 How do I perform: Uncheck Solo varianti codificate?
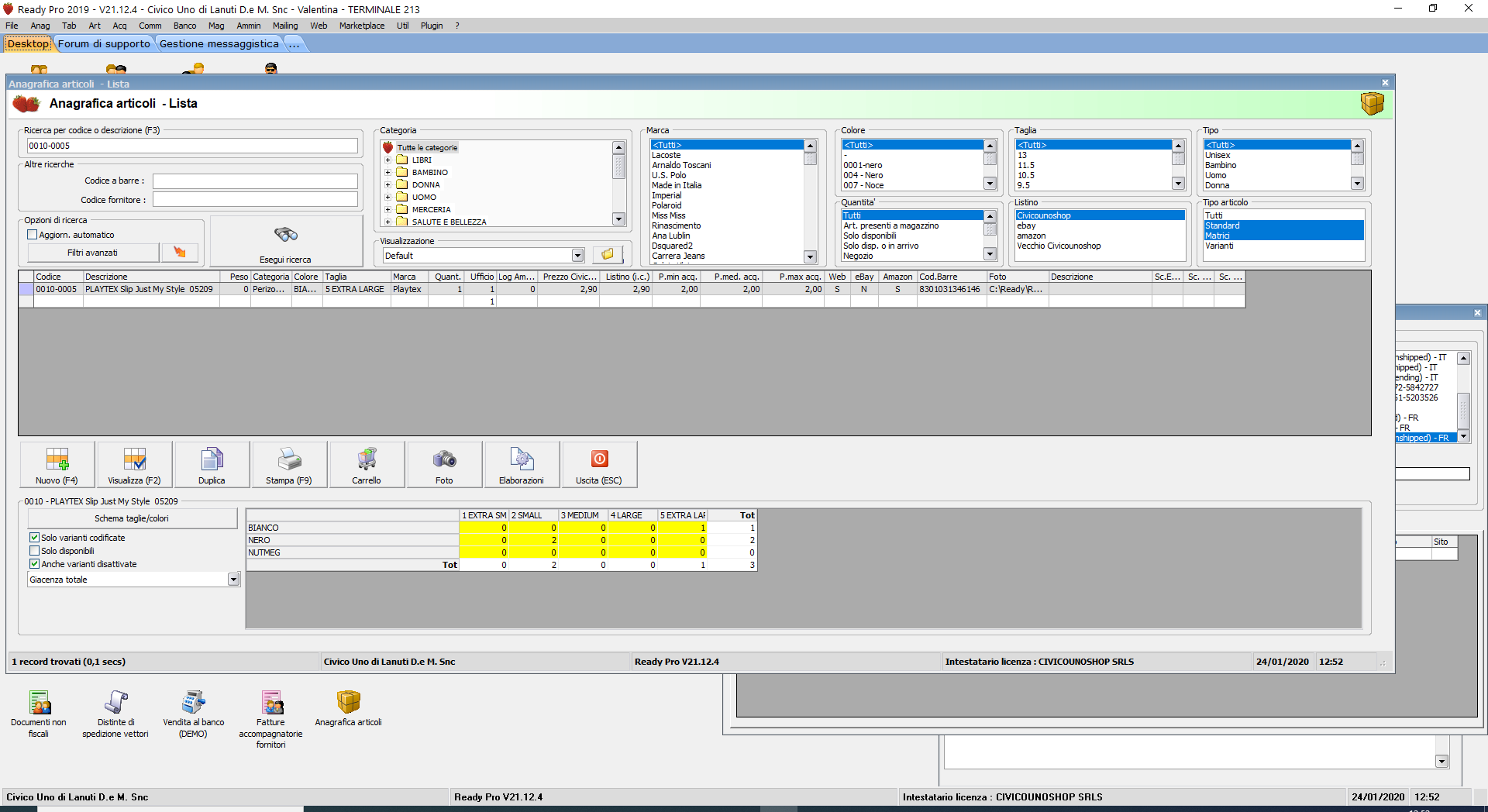34,537
